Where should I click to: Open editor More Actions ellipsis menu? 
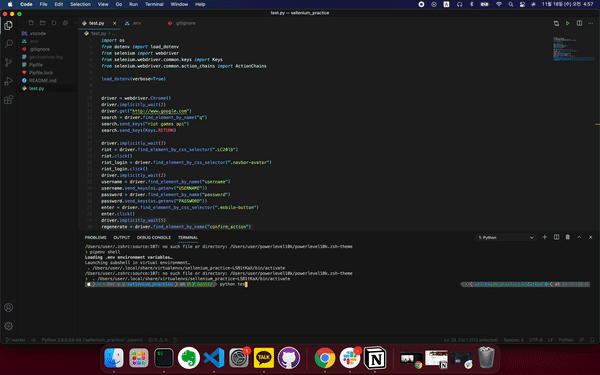[590, 23]
